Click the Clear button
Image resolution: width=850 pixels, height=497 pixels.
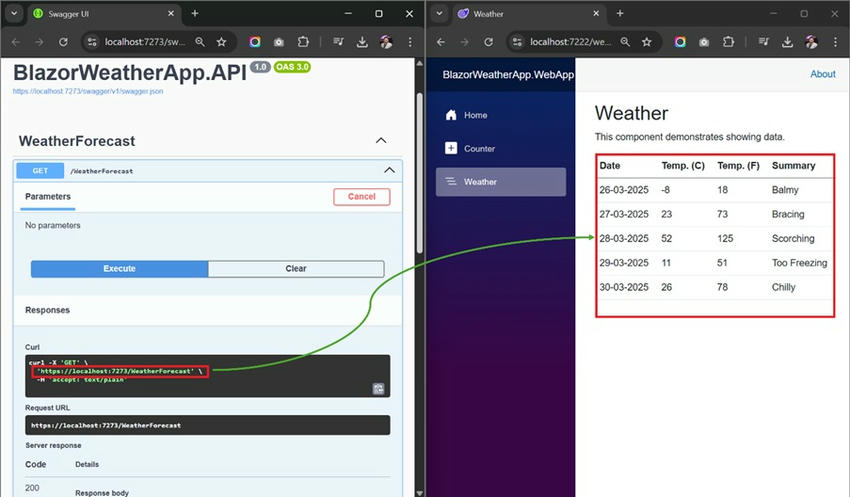coord(296,269)
